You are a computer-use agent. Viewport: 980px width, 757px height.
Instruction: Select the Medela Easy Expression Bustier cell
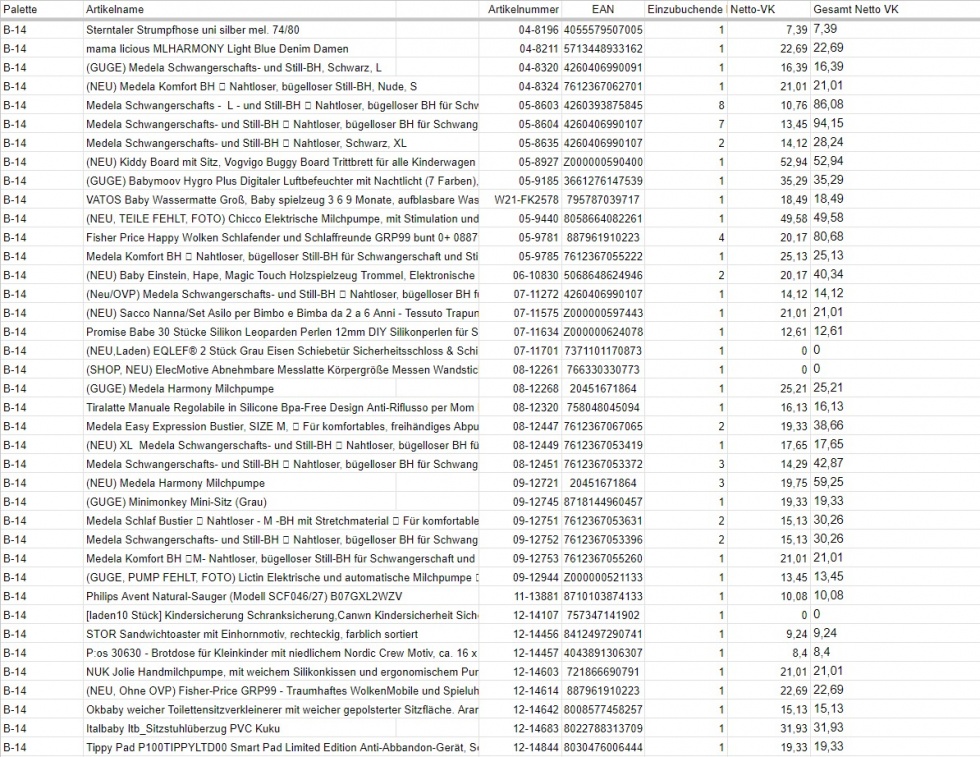pos(281,426)
